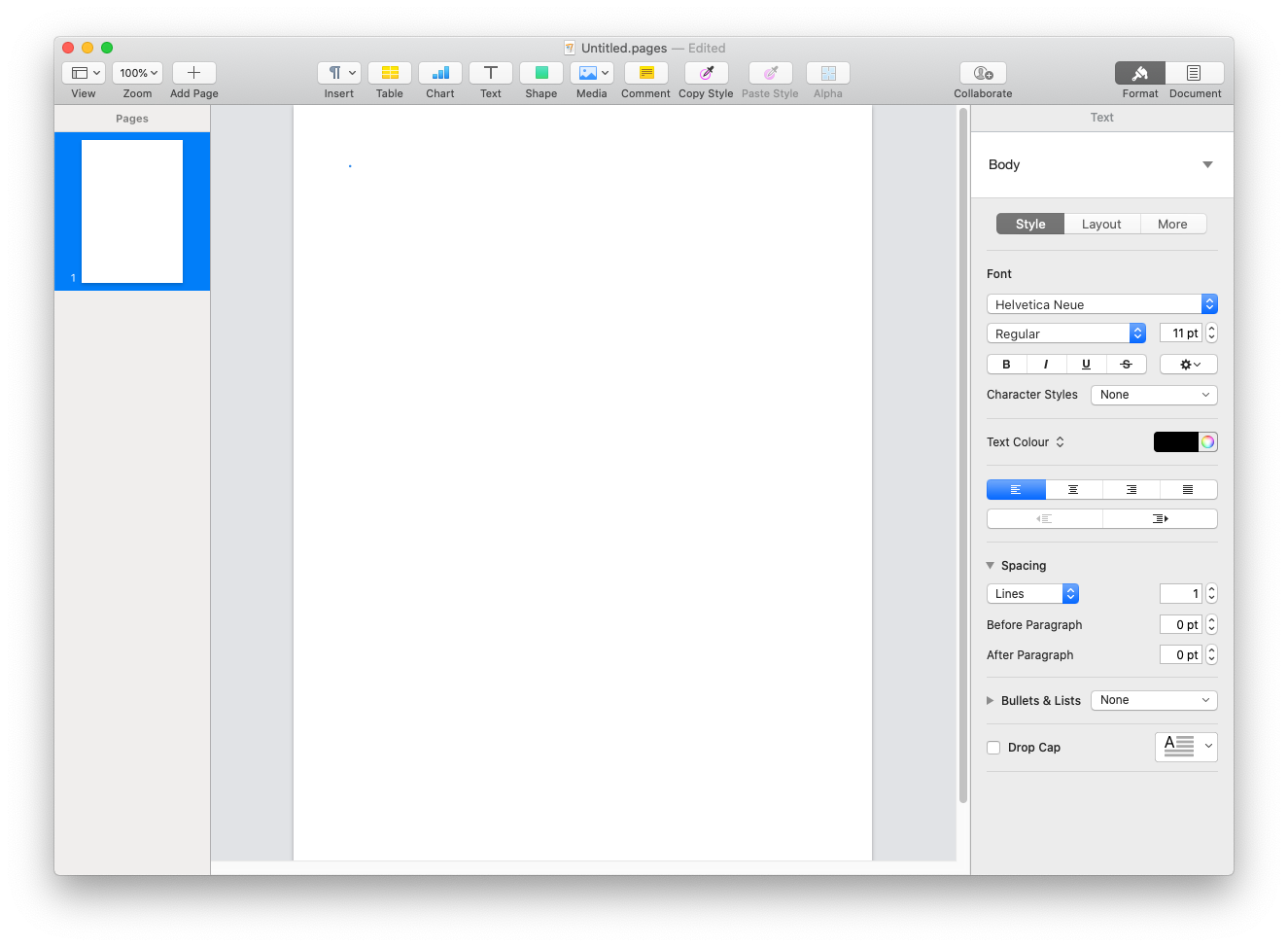The height and width of the screenshot is (947, 1288).
Task: Apply underline formatting
Action: pyautogui.click(x=1086, y=364)
